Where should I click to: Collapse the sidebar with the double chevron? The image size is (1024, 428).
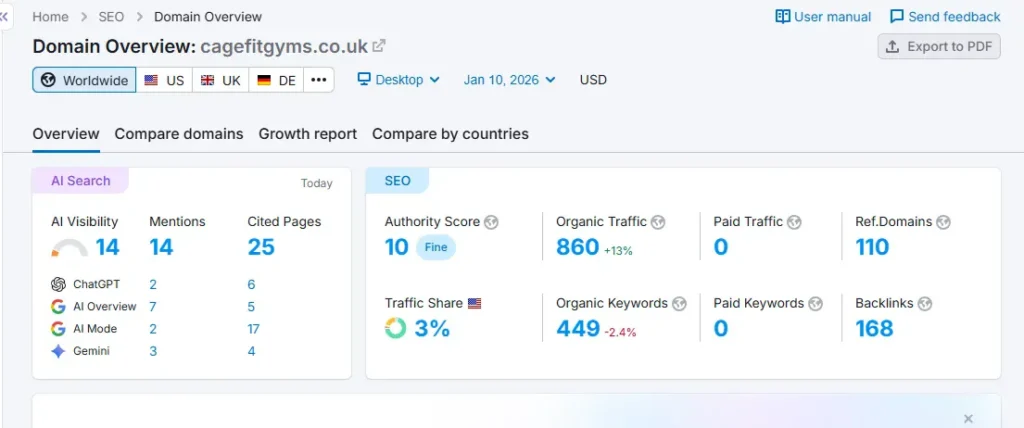coord(4,17)
